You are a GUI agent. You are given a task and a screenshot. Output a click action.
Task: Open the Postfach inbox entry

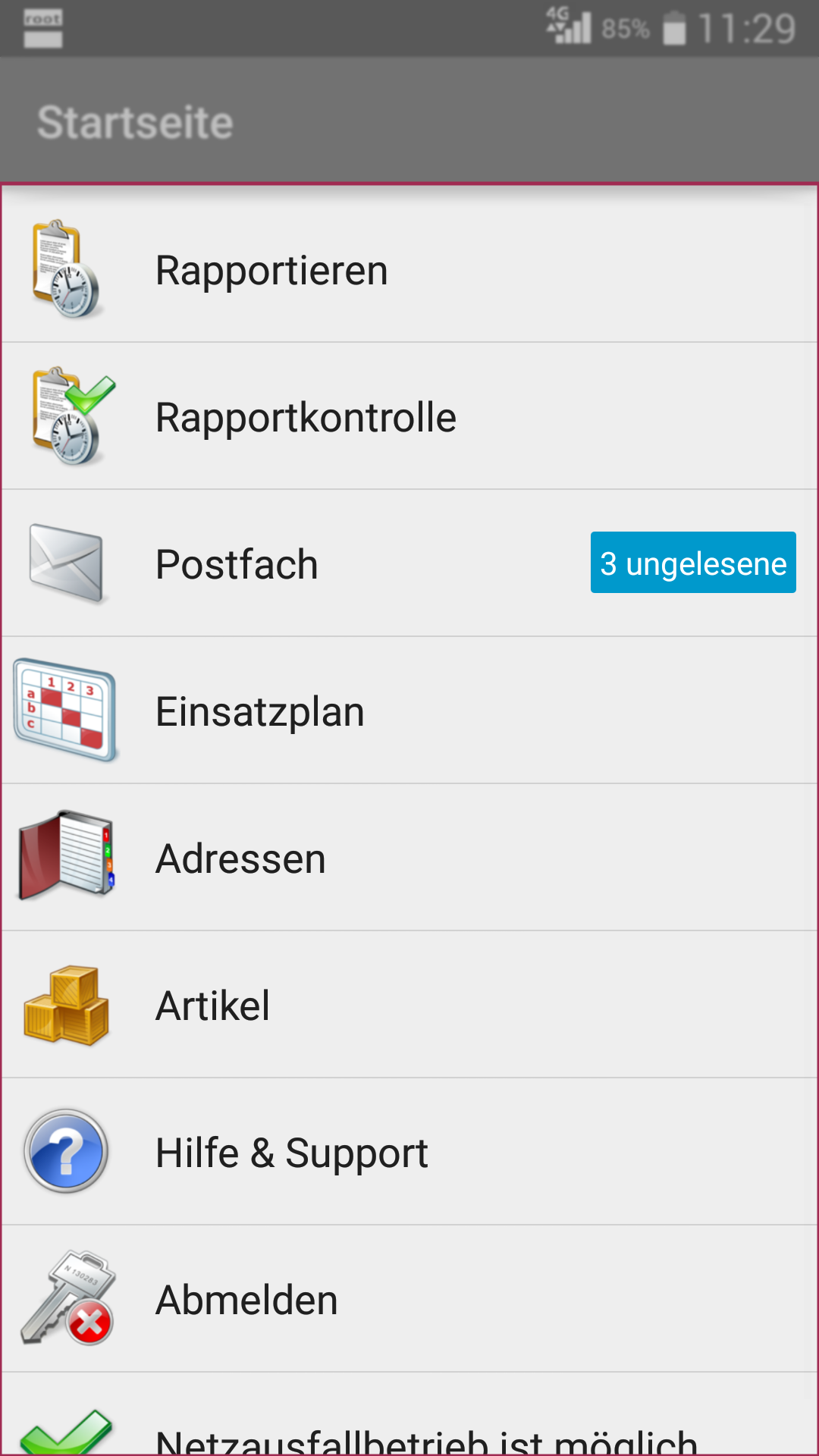(409, 563)
